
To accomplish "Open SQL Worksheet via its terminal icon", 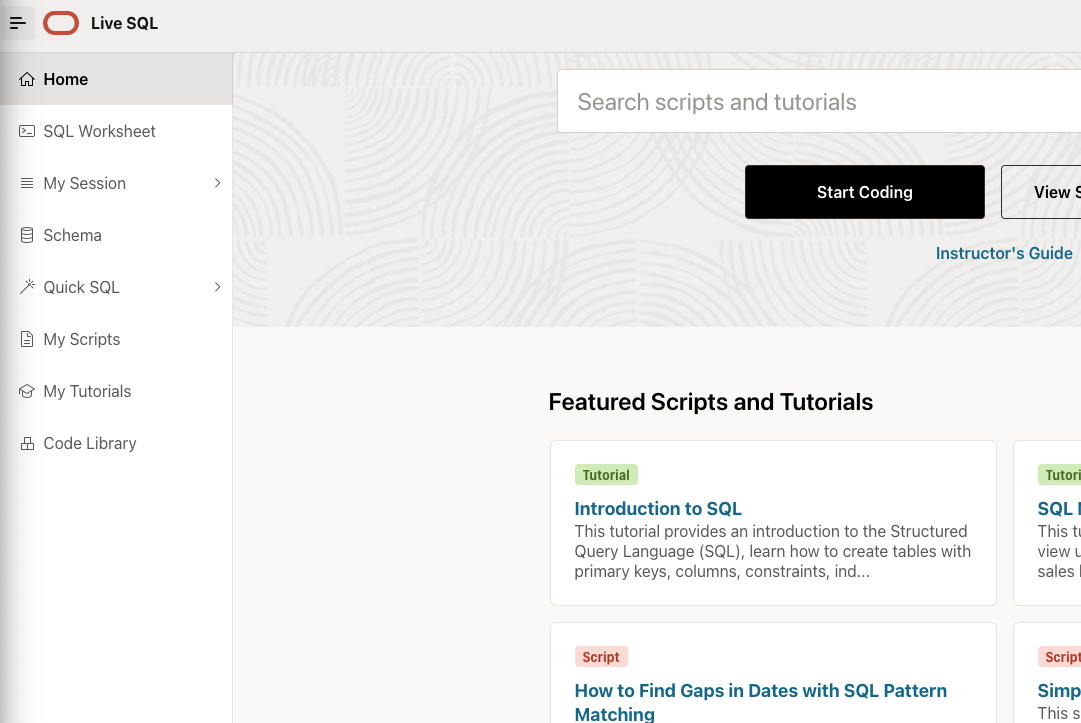I will point(27,131).
